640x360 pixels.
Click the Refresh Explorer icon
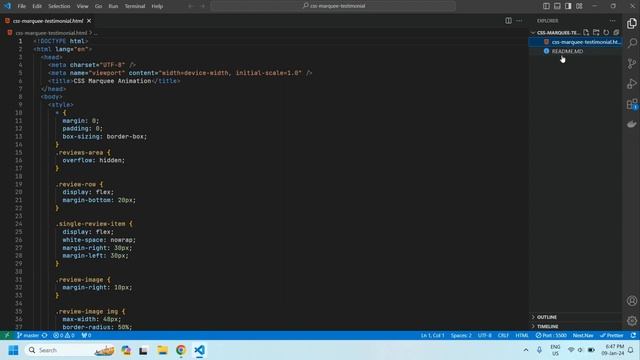click(606, 32)
